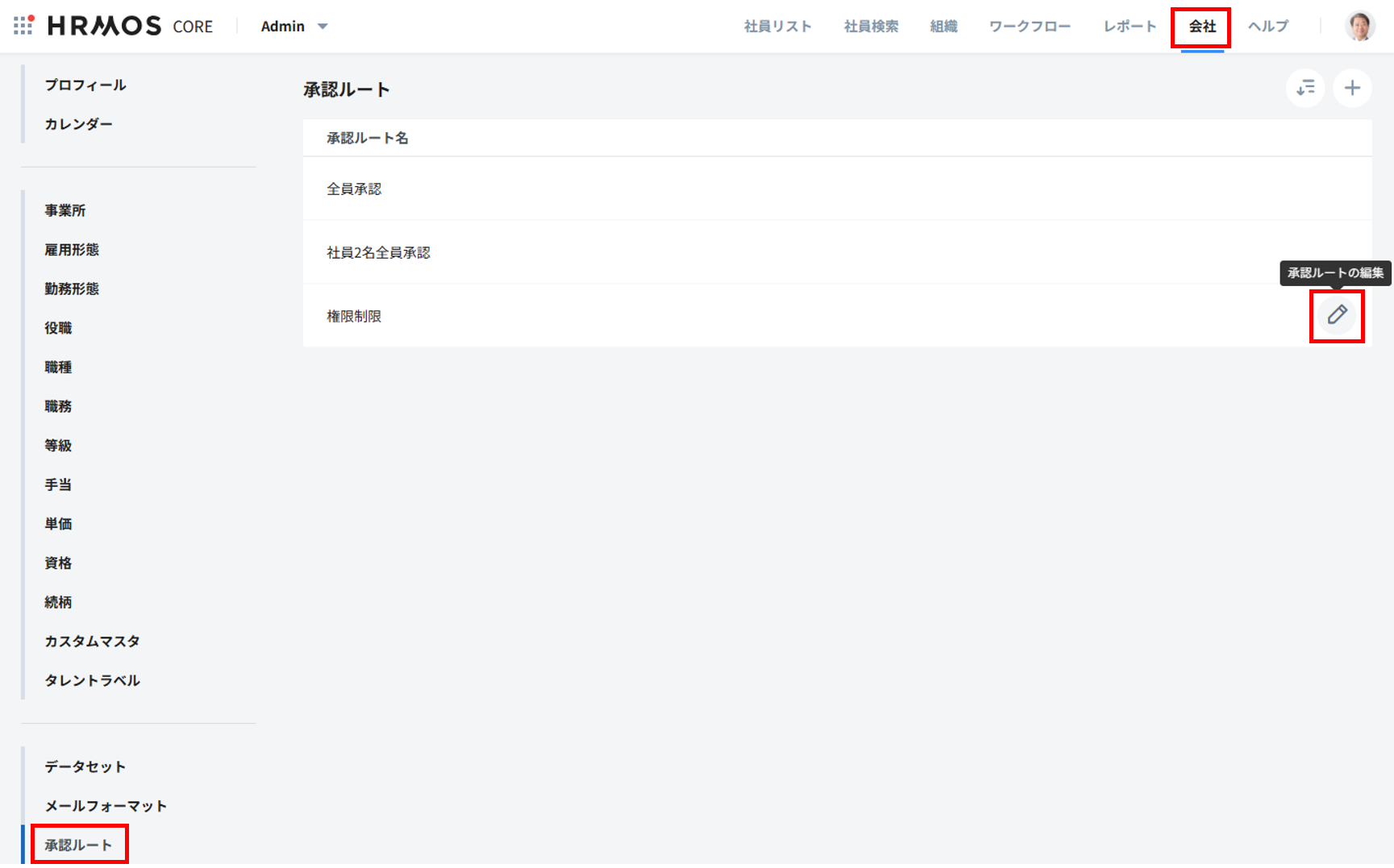
Task: Open the ワークフロー menu item
Action: [1030, 27]
